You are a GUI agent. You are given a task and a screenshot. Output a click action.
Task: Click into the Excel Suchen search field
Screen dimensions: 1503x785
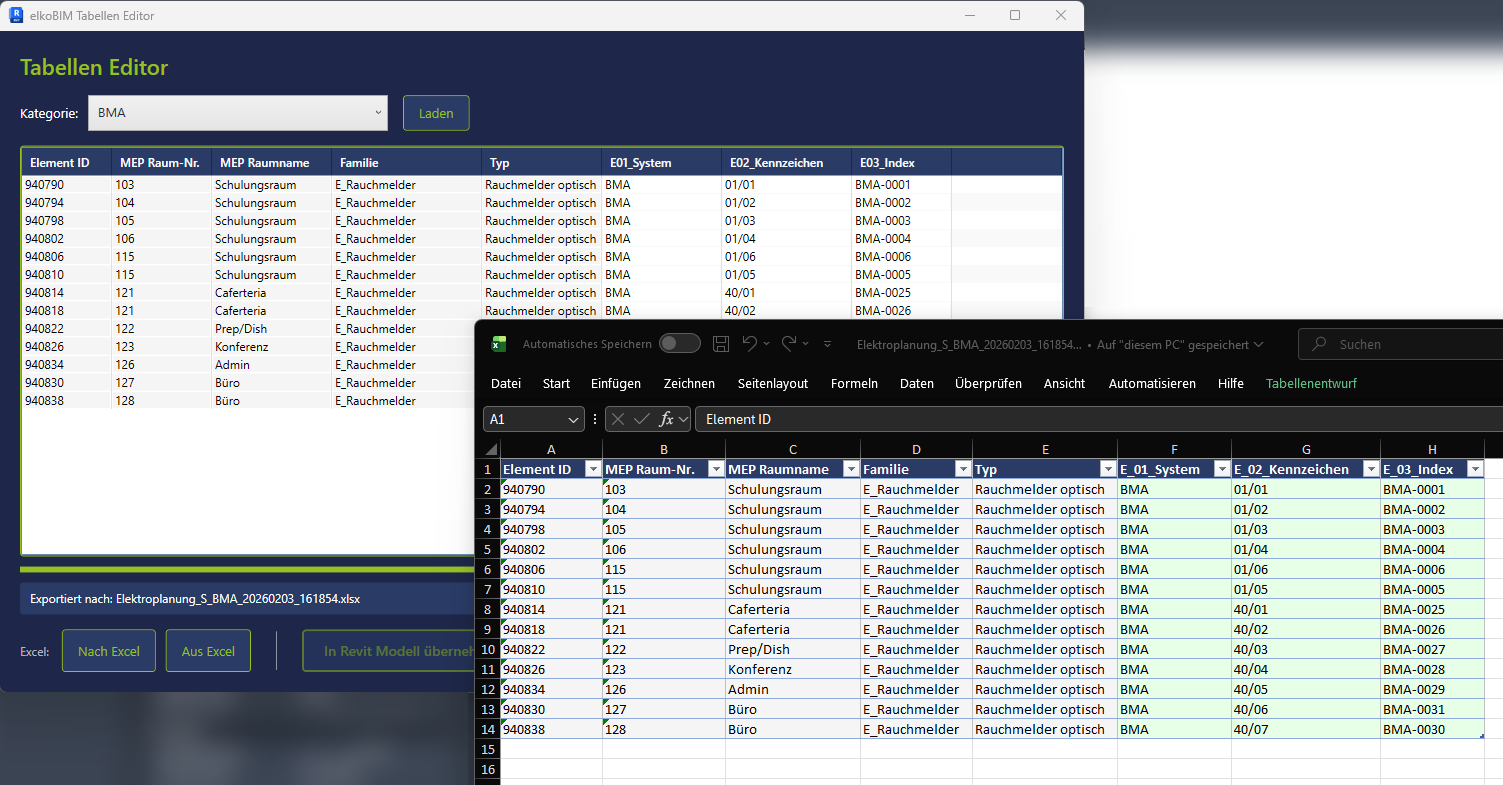click(1410, 344)
